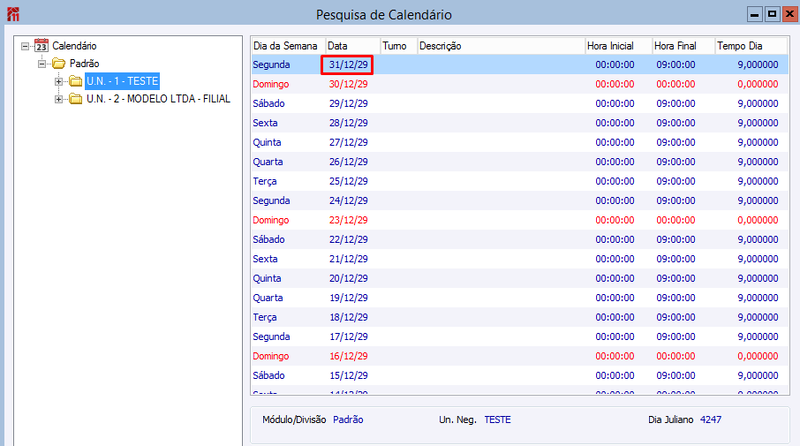Select the date 20/12/29

pos(348,278)
